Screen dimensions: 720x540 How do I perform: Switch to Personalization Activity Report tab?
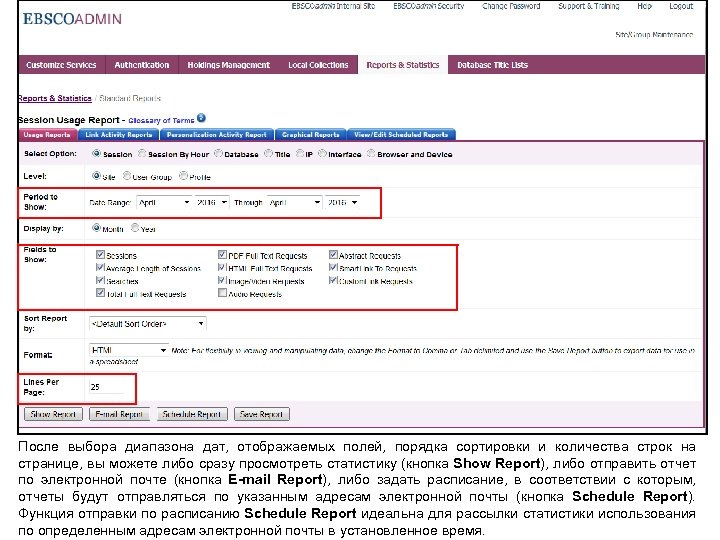click(x=217, y=135)
